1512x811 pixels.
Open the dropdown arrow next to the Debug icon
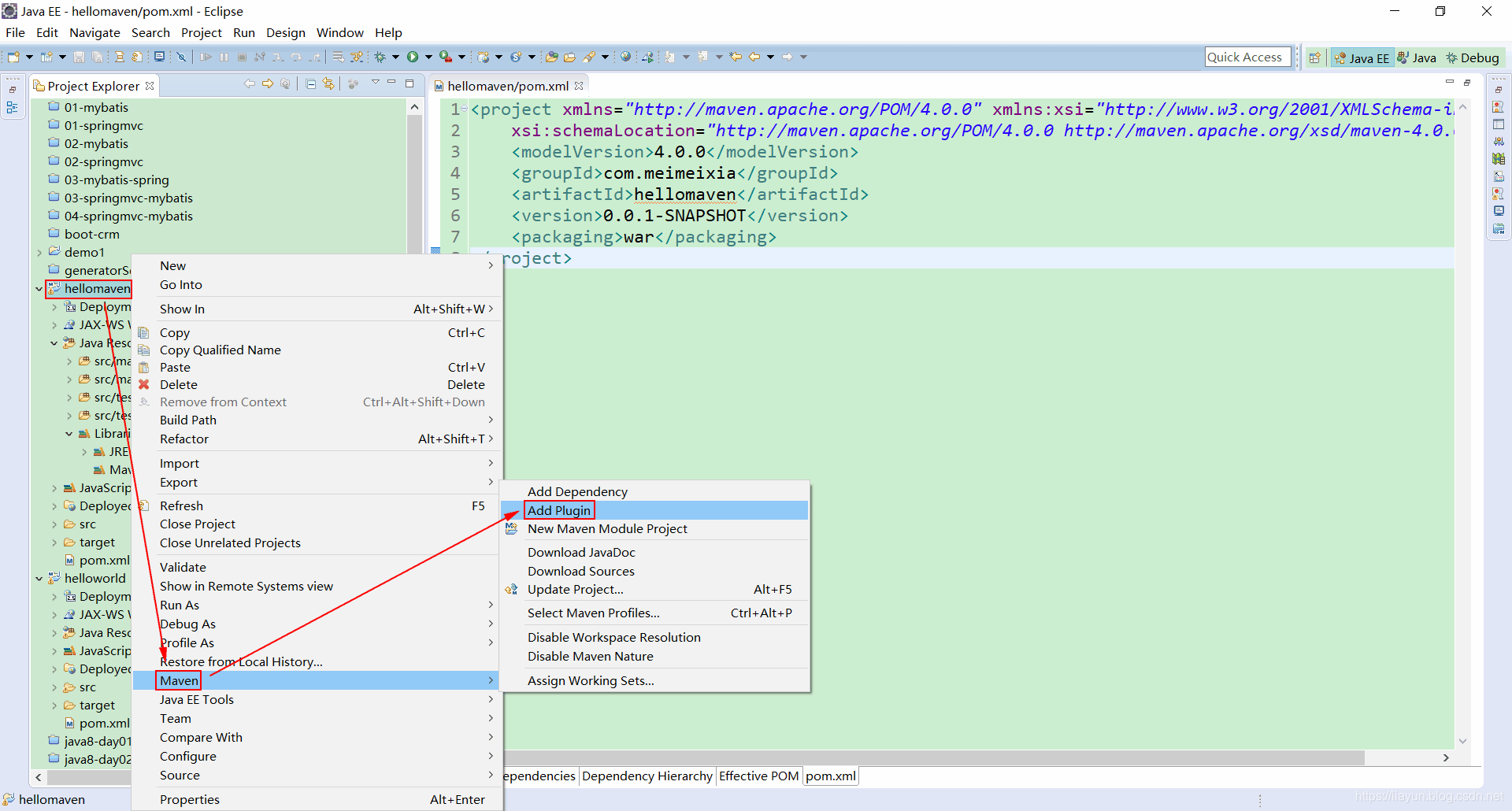pos(395,57)
